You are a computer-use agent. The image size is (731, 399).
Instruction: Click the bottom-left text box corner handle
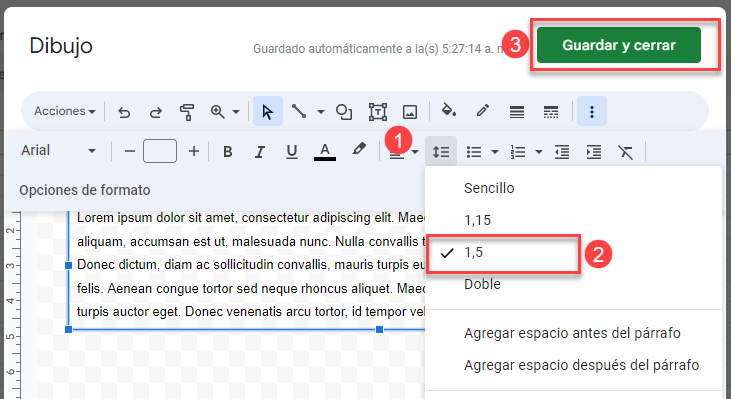(x=69, y=330)
